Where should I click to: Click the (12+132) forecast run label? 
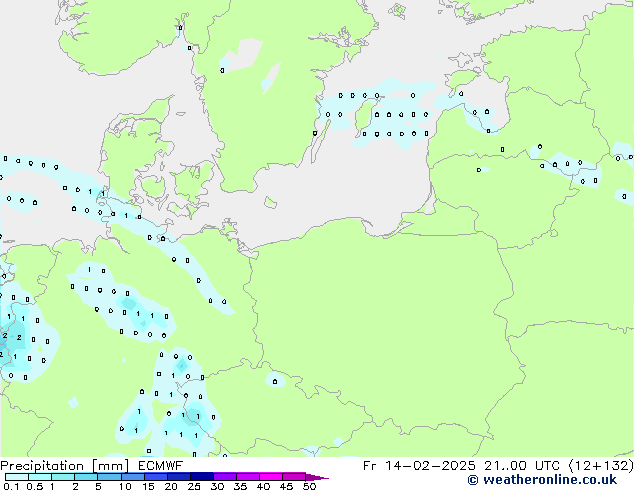coord(601,466)
